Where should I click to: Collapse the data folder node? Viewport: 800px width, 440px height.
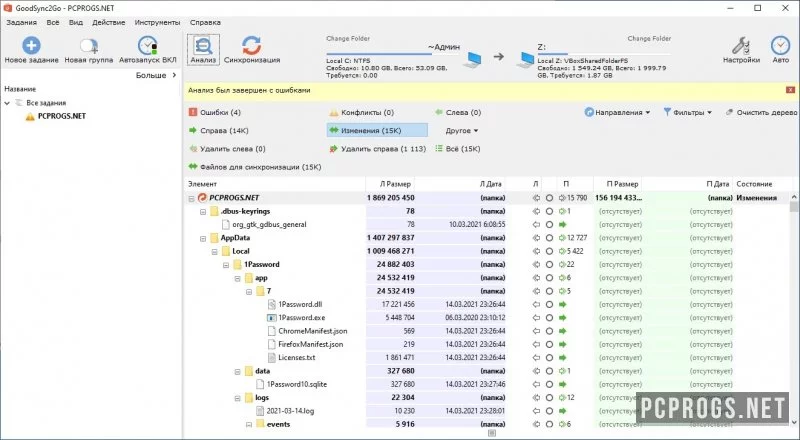pos(237,371)
